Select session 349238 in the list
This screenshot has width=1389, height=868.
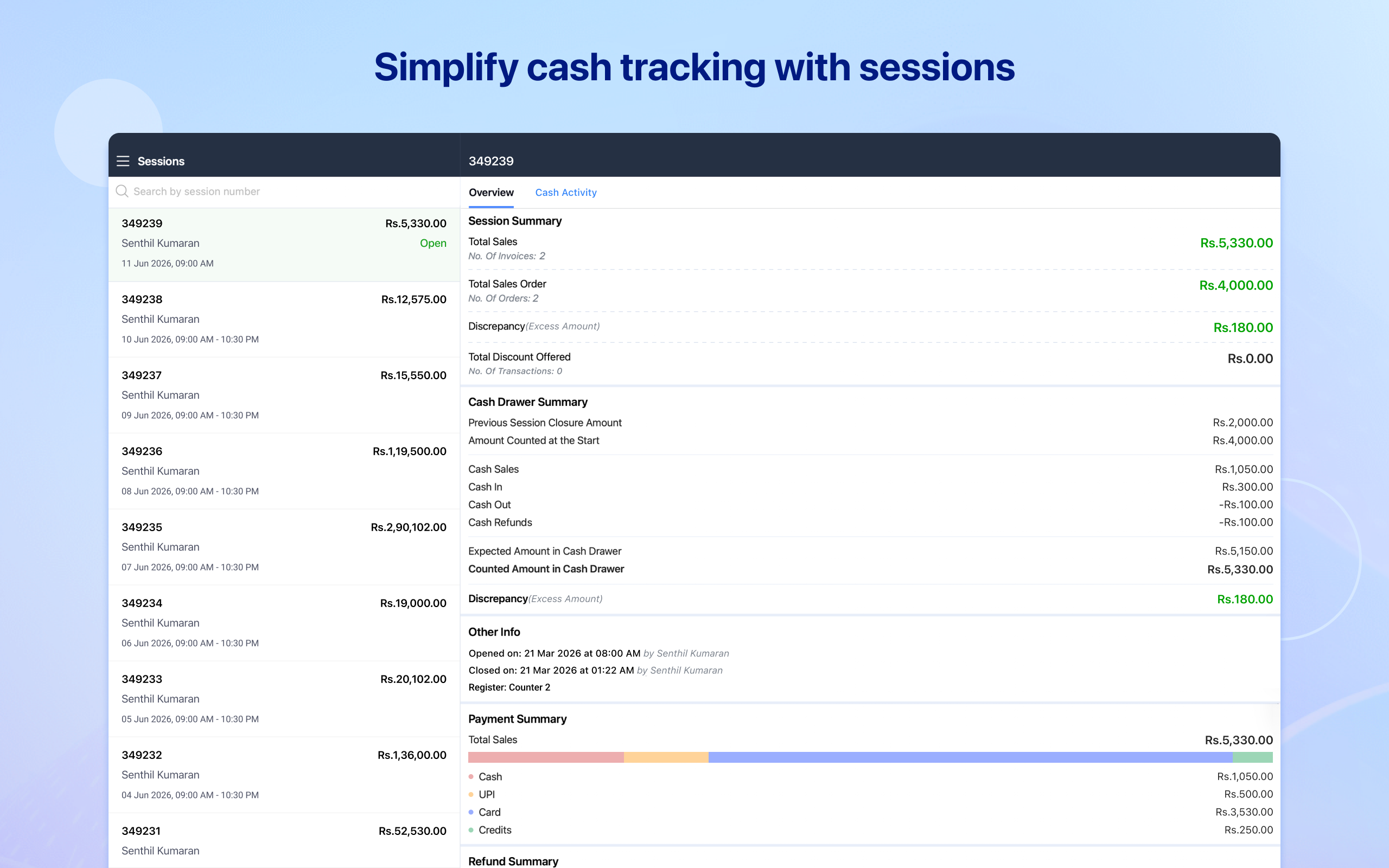click(284, 319)
